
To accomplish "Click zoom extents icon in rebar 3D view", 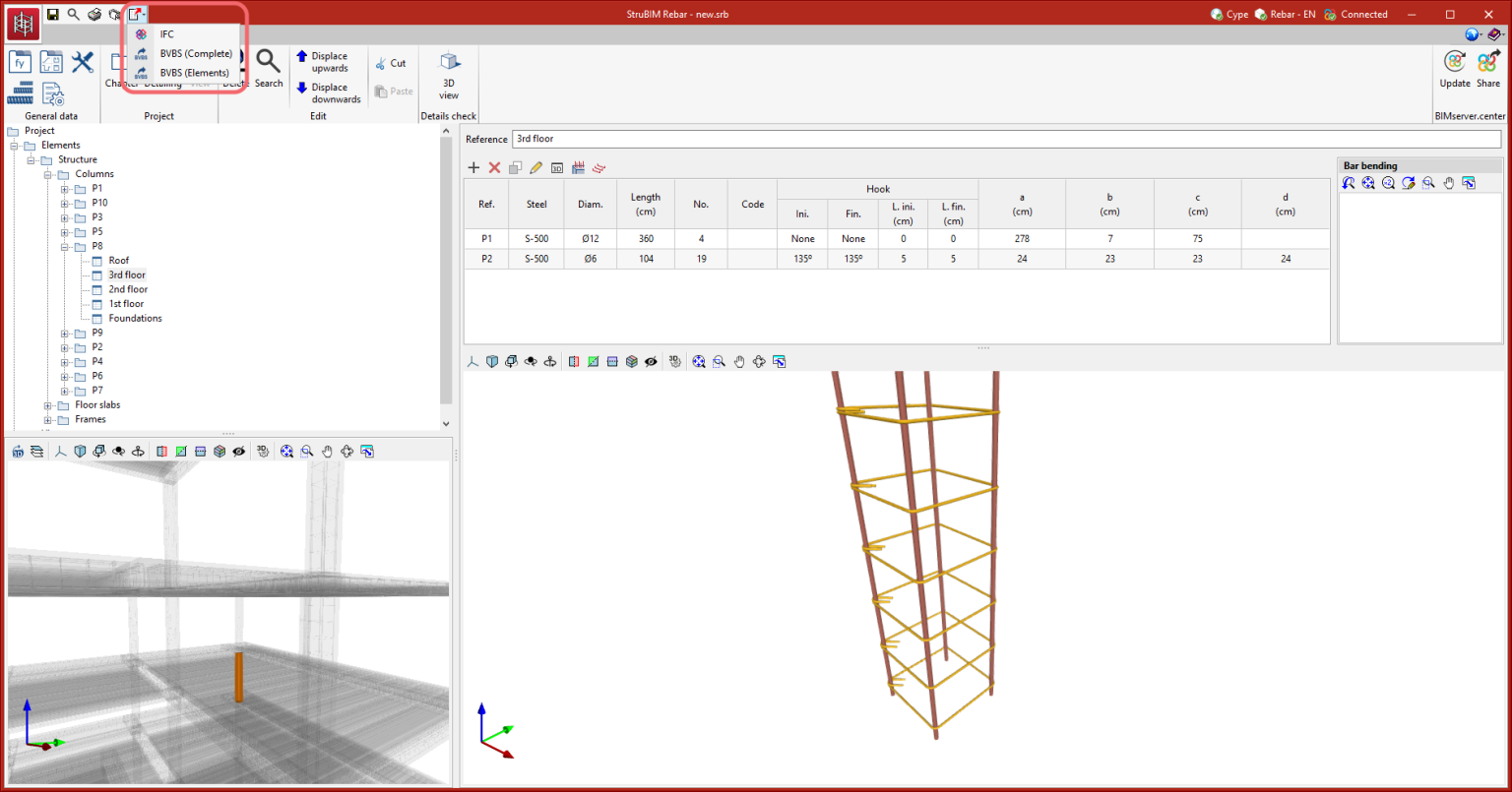I will click(699, 362).
